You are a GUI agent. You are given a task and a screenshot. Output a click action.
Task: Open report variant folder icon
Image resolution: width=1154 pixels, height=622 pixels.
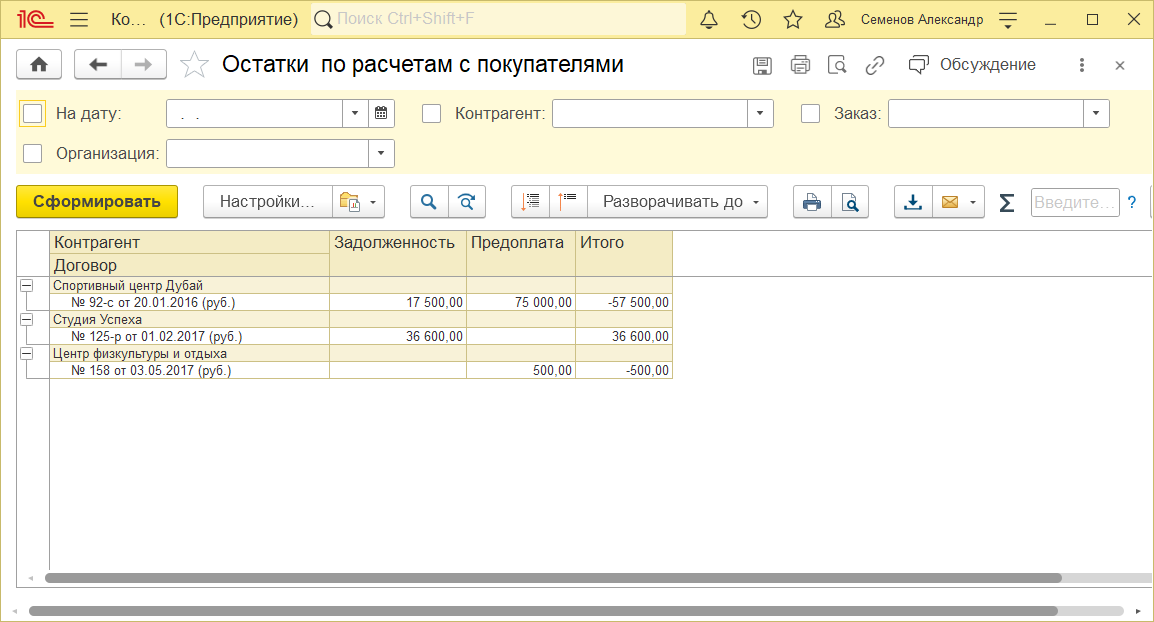point(350,202)
